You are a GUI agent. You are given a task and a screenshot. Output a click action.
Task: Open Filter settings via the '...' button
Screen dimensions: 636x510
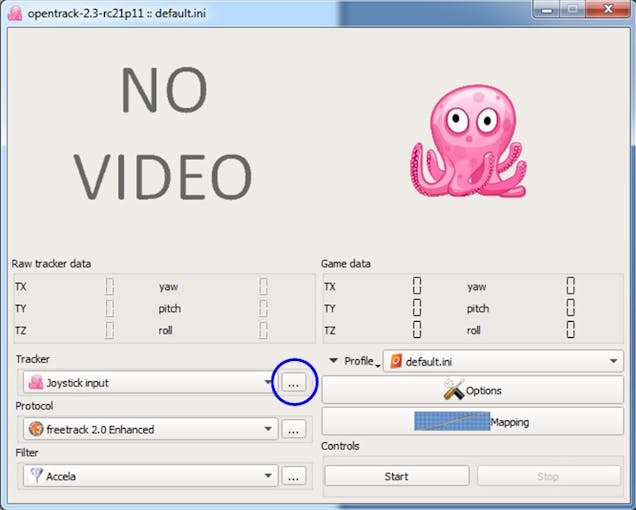point(294,476)
